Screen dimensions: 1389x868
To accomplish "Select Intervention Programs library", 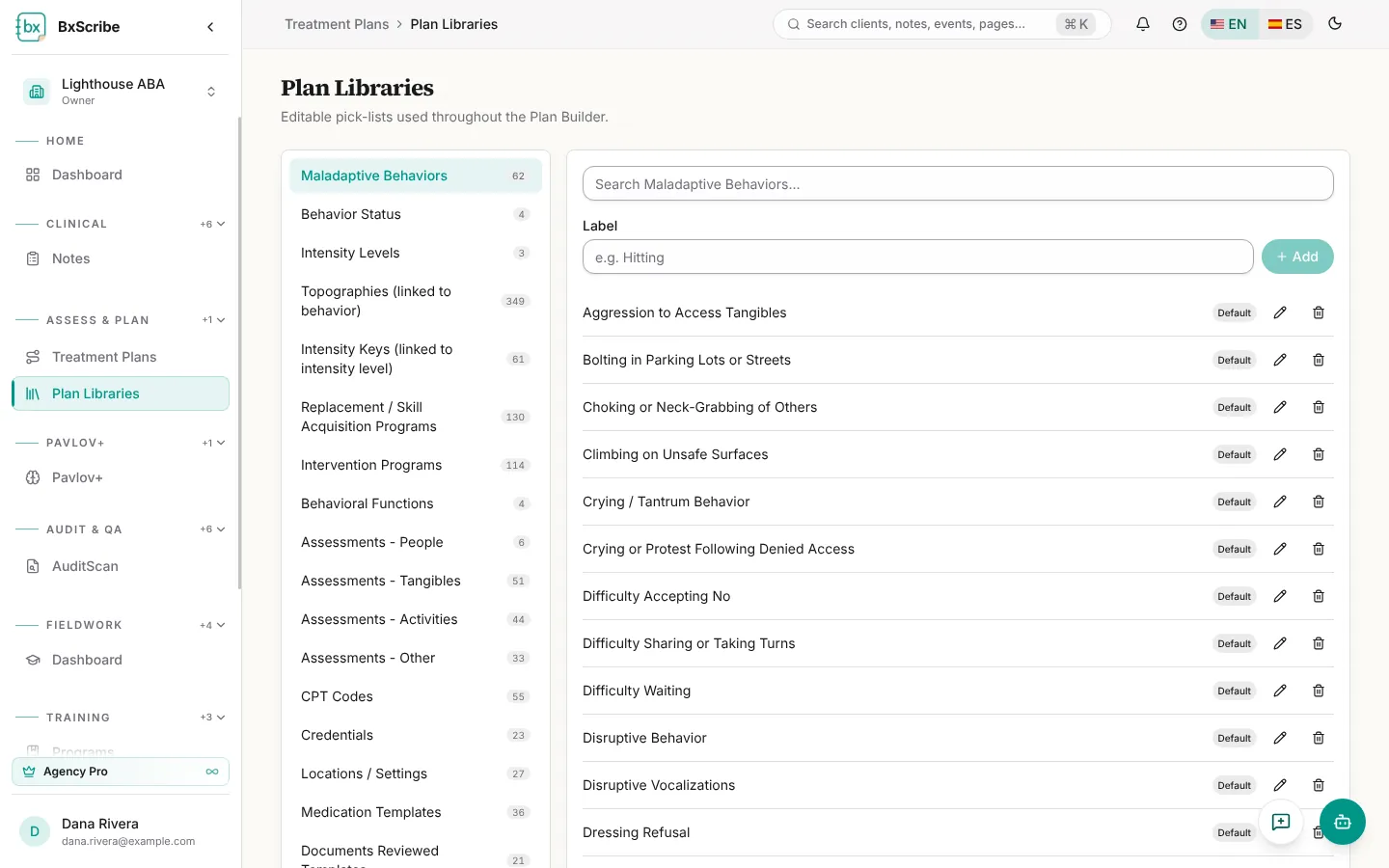I will click(416, 465).
